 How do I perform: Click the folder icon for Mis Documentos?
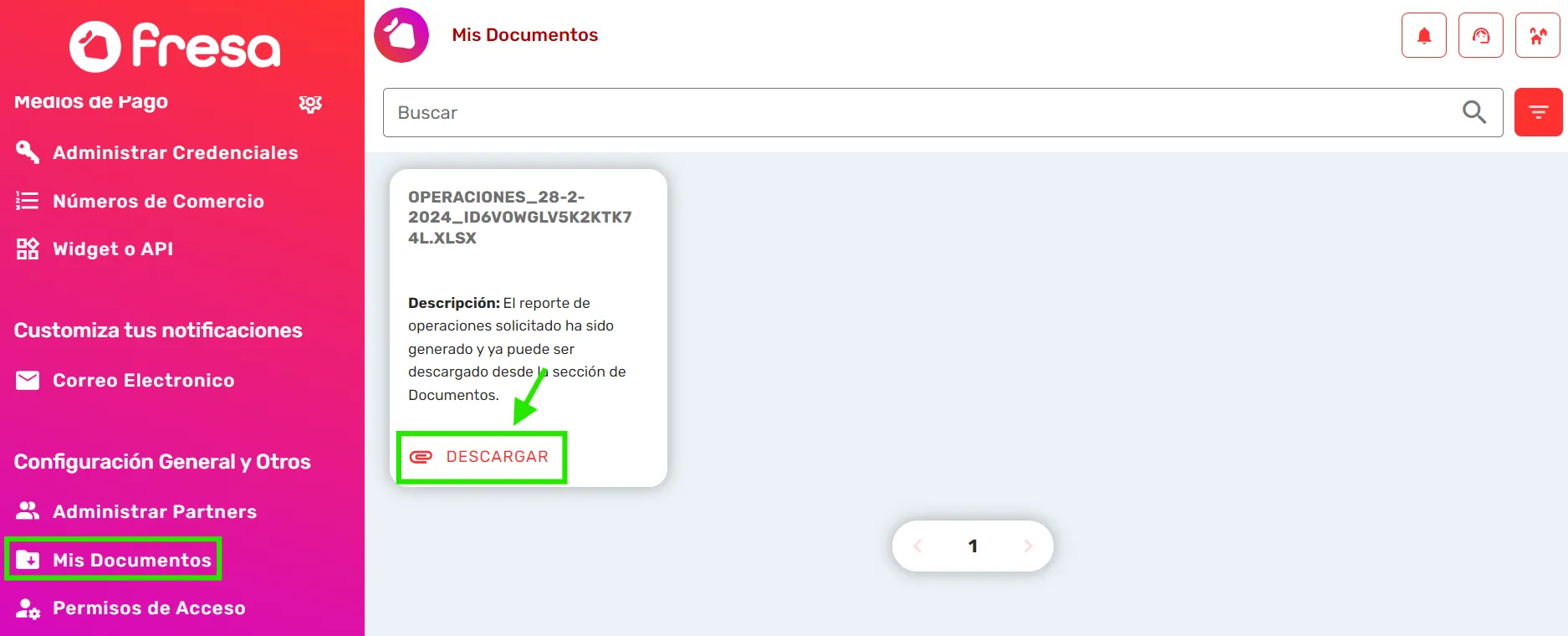(28, 560)
